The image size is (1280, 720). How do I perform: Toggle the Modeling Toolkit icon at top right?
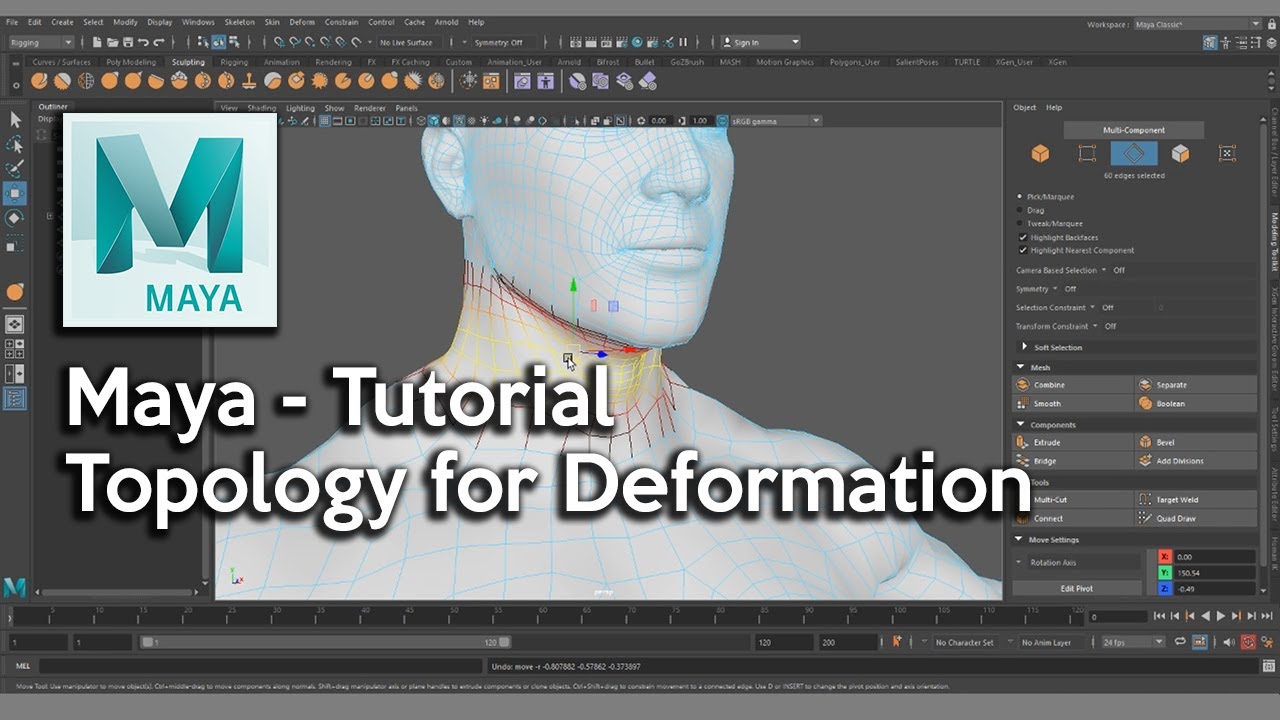pyautogui.click(x=1211, y=42)
